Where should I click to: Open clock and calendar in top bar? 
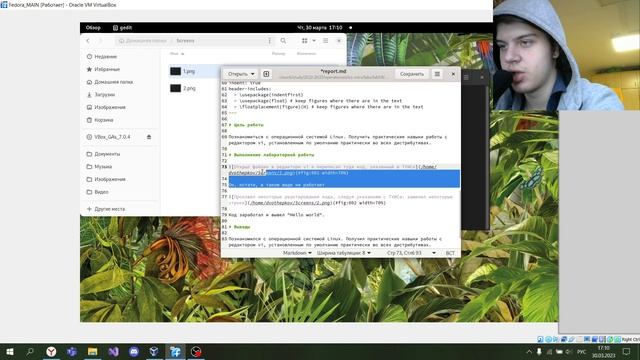click(320, 28)
